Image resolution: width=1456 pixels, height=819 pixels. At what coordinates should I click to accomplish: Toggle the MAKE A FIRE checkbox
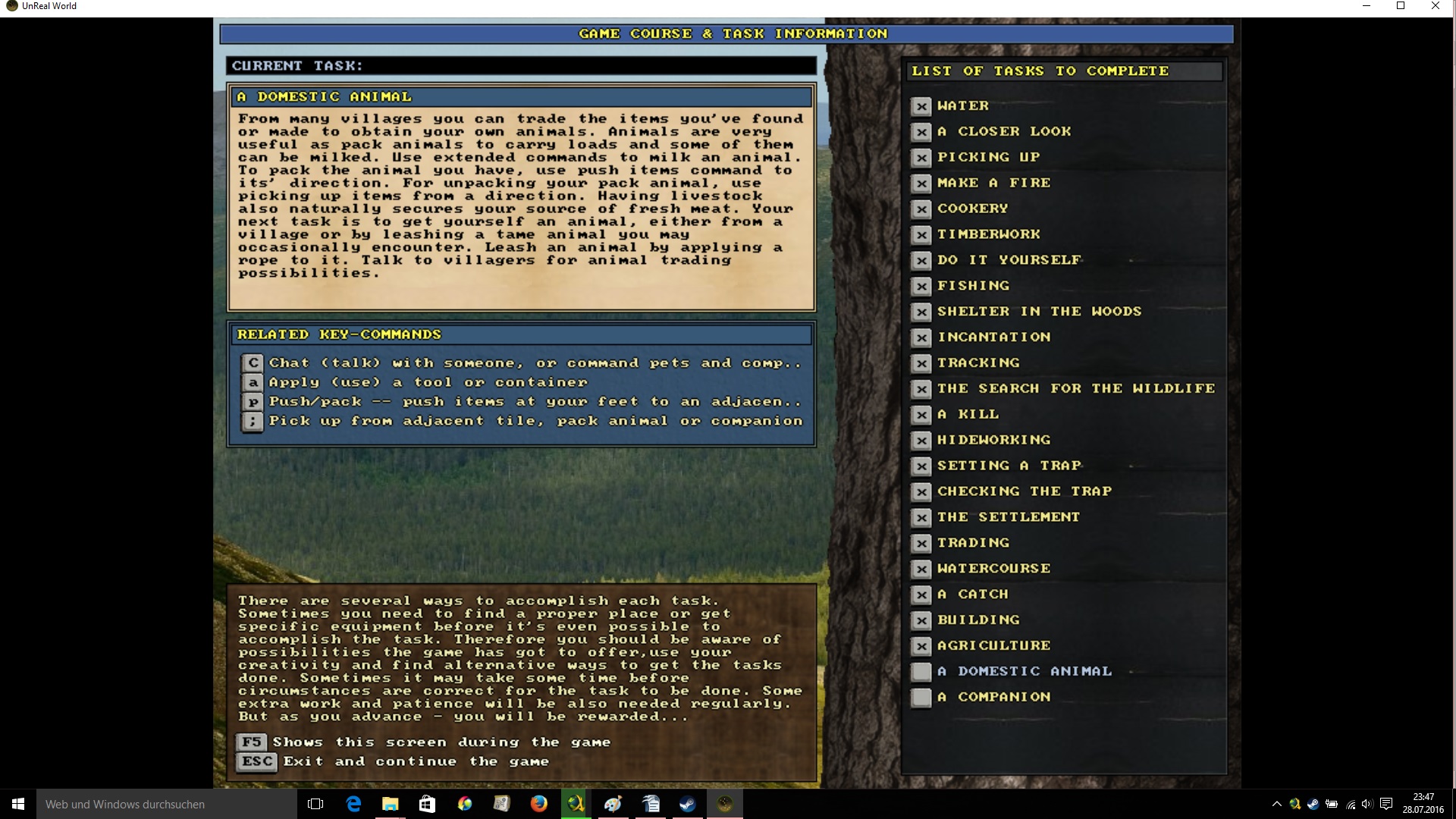[x=921, y=184]
